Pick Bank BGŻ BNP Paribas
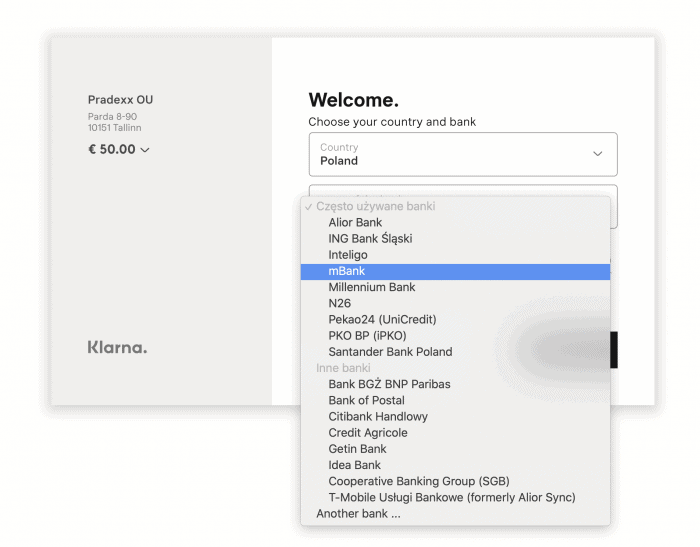The image size is (700, 547). pos(455,384)
